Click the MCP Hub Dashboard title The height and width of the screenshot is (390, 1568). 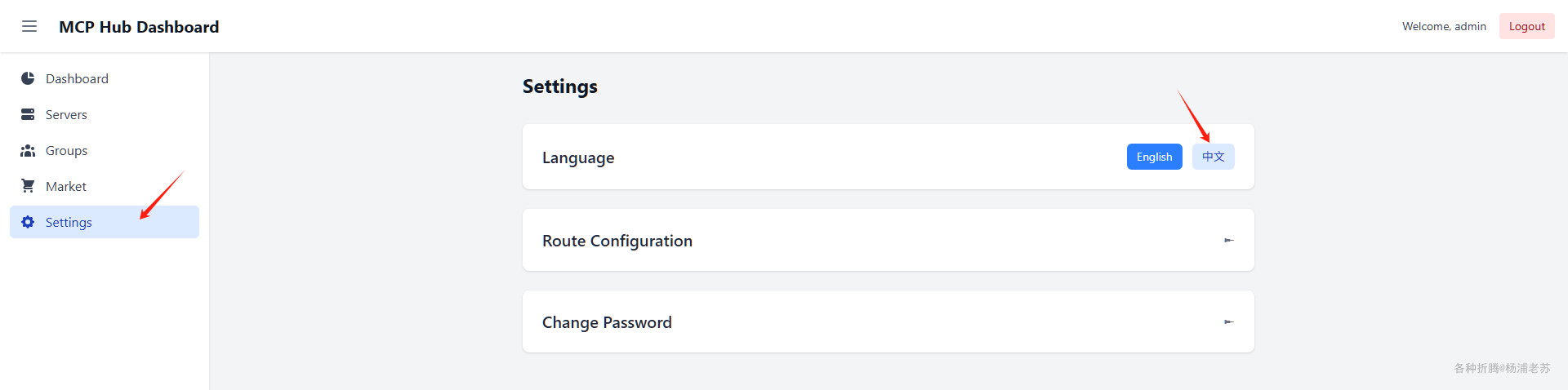[x=139, y=27]
